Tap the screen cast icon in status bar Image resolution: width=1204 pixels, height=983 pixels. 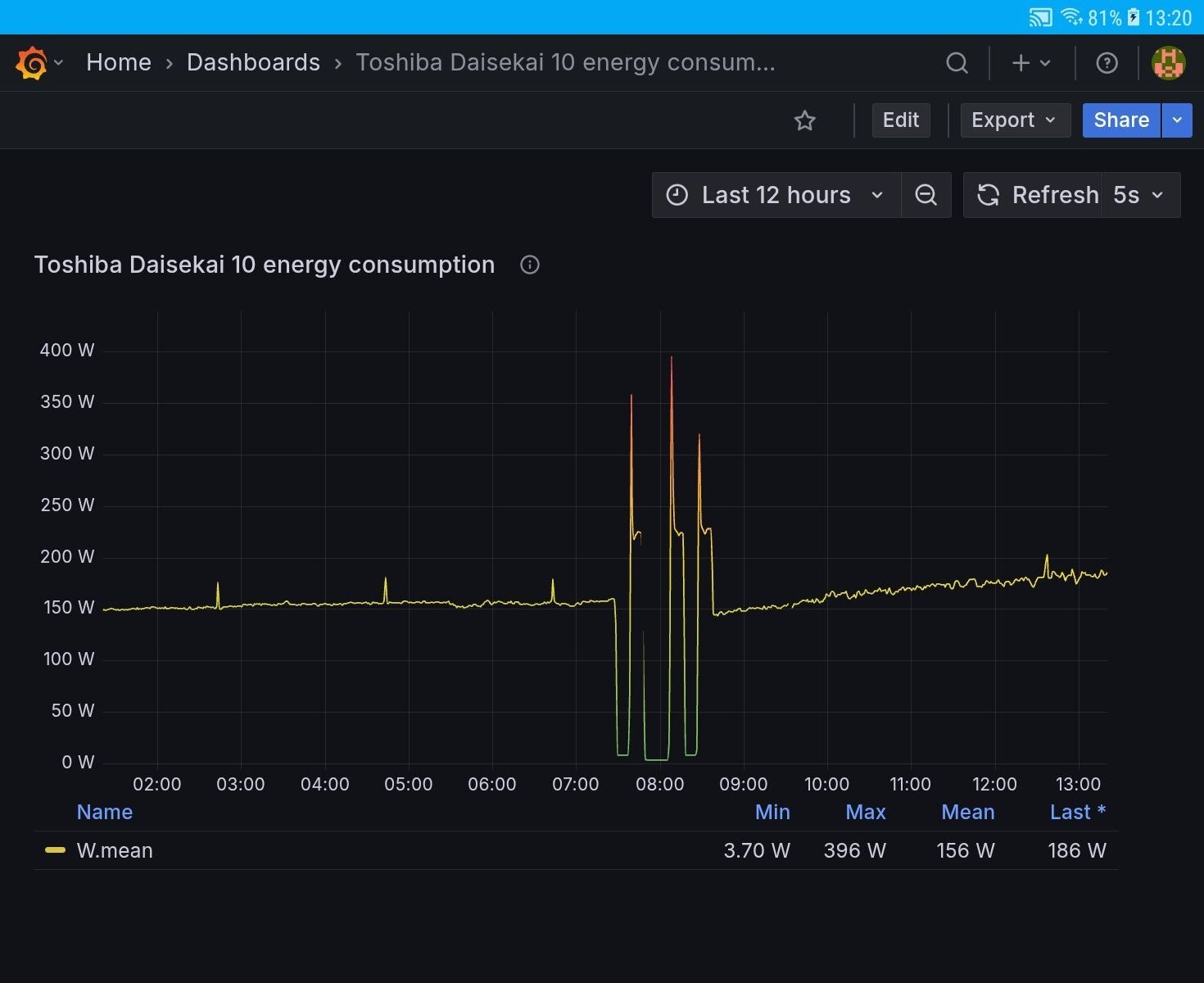(x=1040, y=17)
